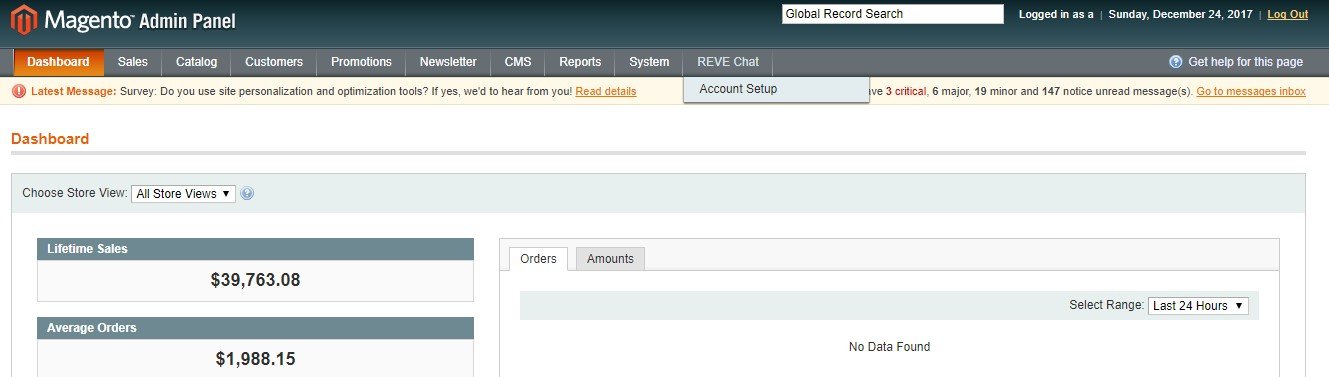Click the Choose Store View label

coord(75,194)
